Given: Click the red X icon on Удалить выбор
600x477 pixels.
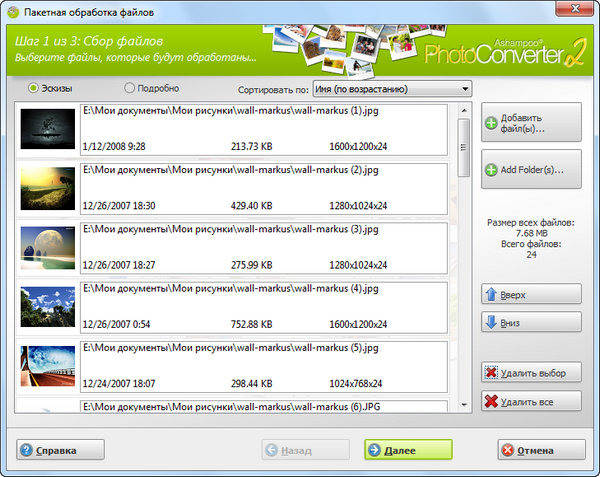Looking at the screenshot, I should (492, 373).
